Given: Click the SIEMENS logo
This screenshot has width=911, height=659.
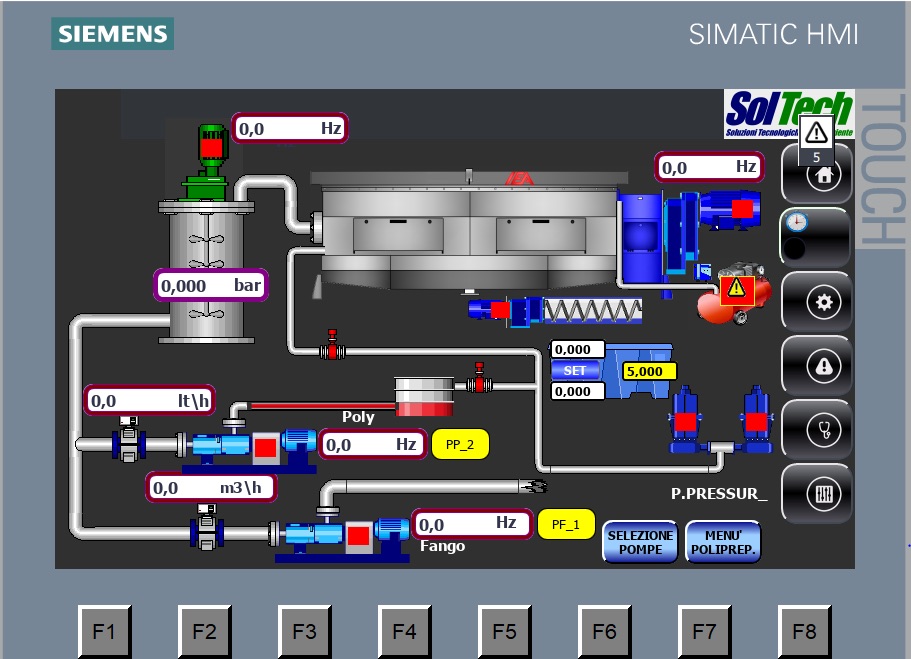Looking at the screenshot, I should (x=113, y=34).
